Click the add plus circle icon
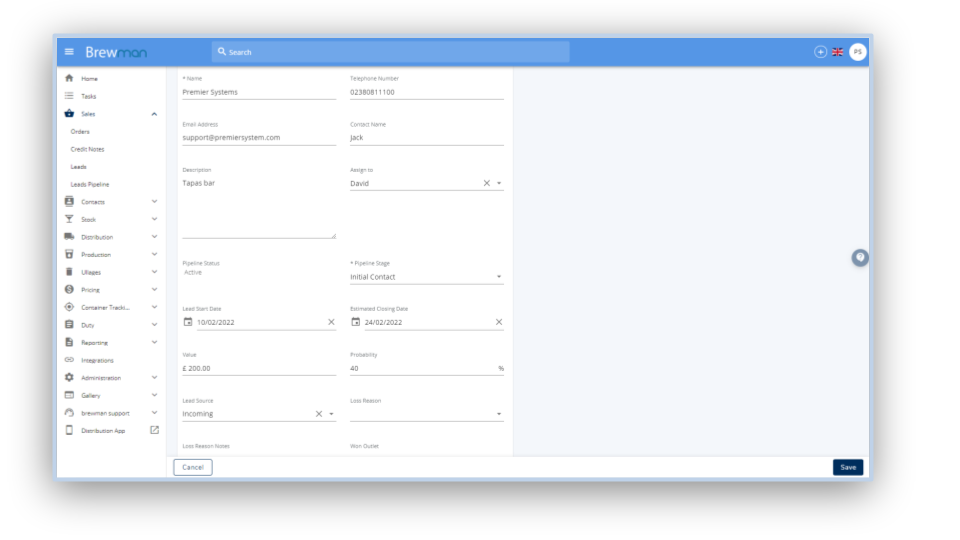This screenshot has width=960, height=540. coord(820,52)
